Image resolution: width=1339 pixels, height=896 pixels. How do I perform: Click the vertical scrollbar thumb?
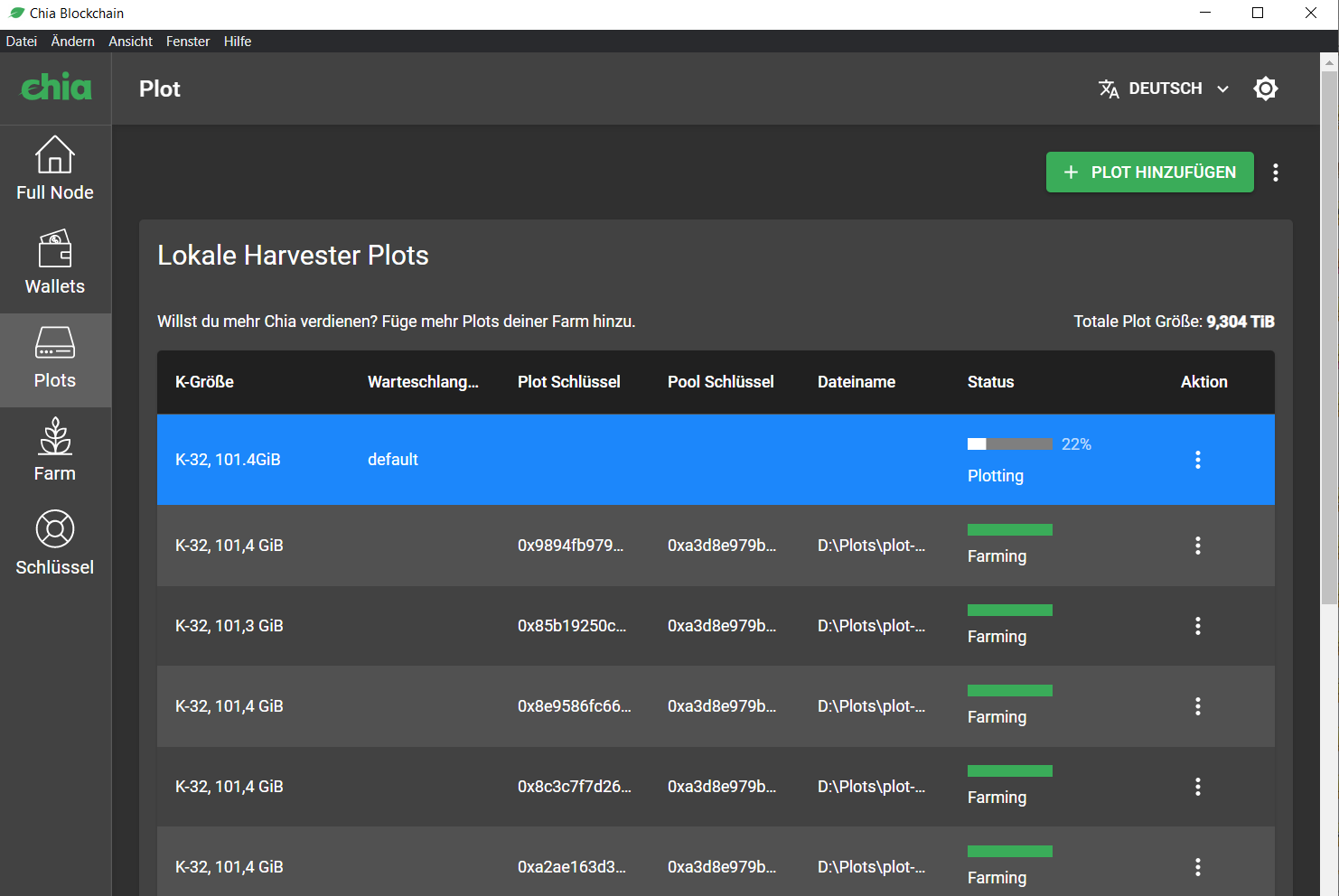1329,337
